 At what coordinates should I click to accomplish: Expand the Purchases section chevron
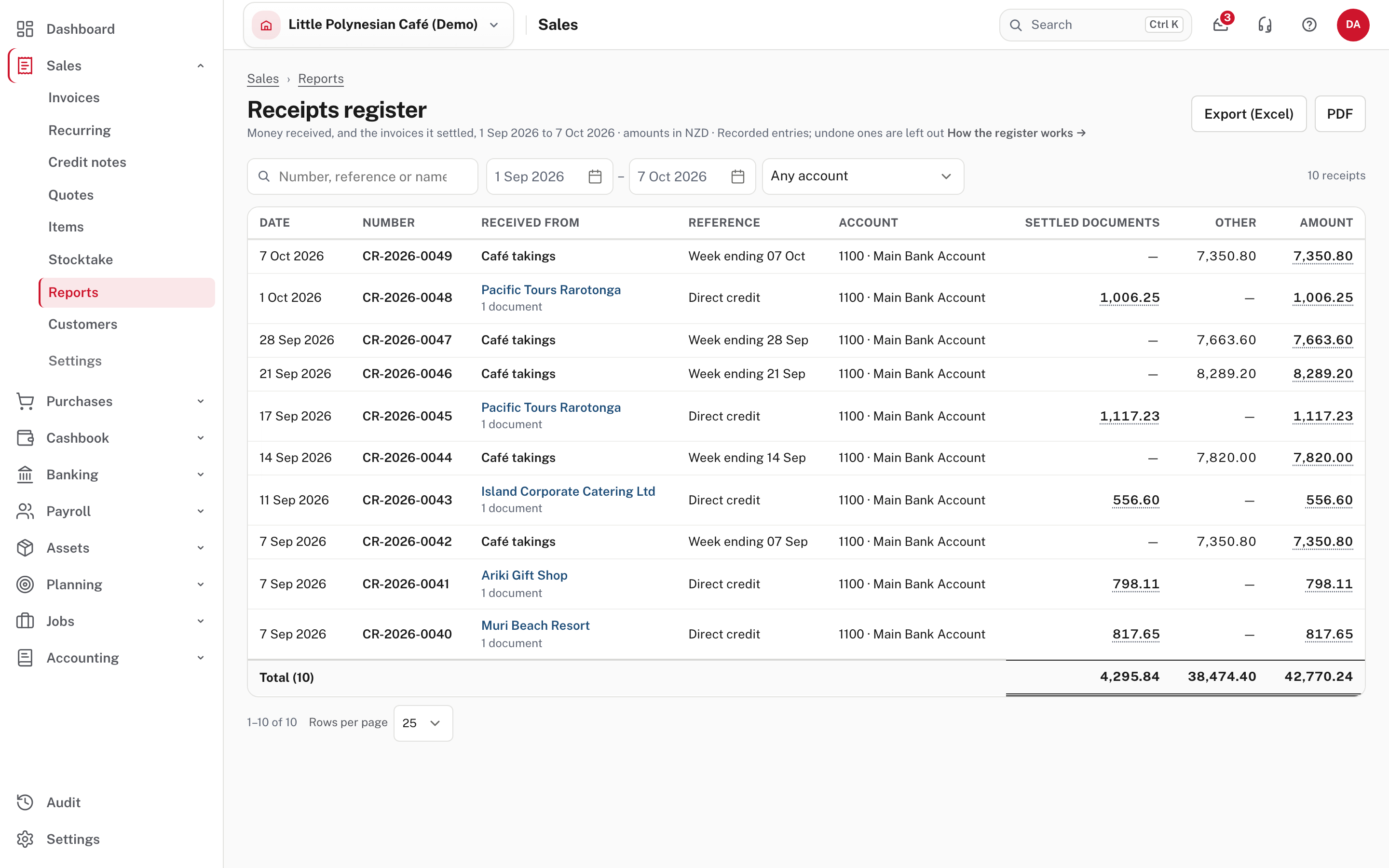point(201,401)
